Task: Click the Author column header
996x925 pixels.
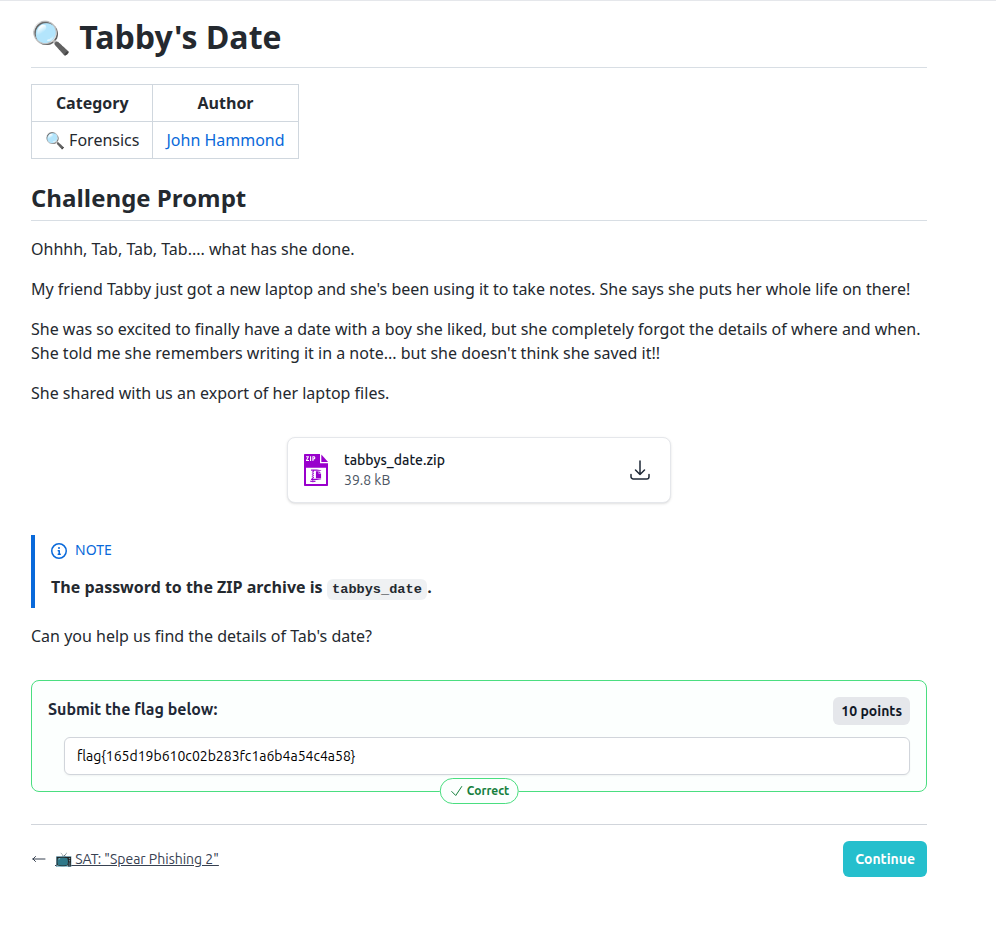Action: click(x=225, y=103)
